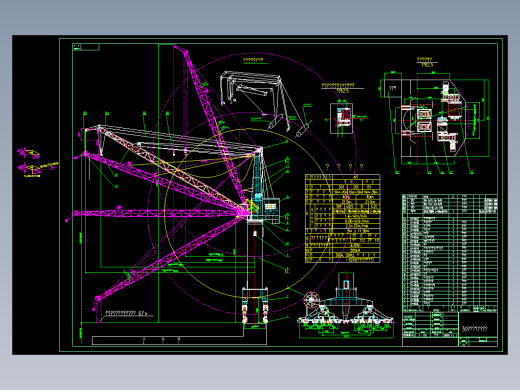Click the underlined title above the plan view
This screenshot has height=390, width=520.
pos(427,62)
